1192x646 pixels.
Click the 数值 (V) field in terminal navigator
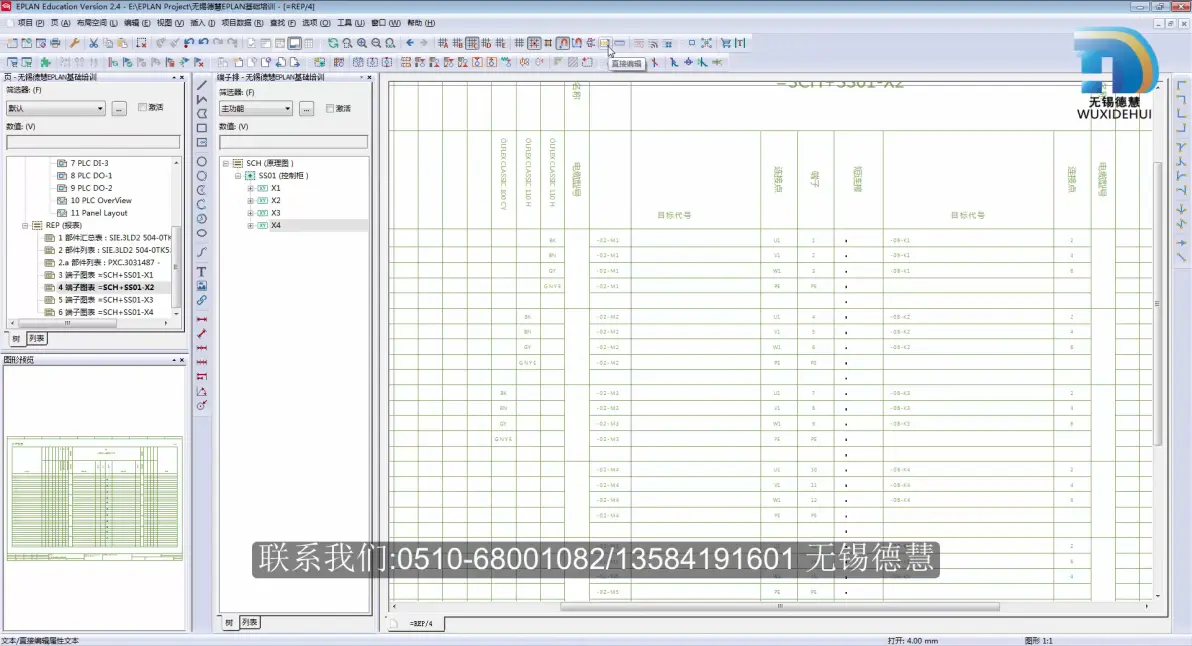[x=293, y=142]
